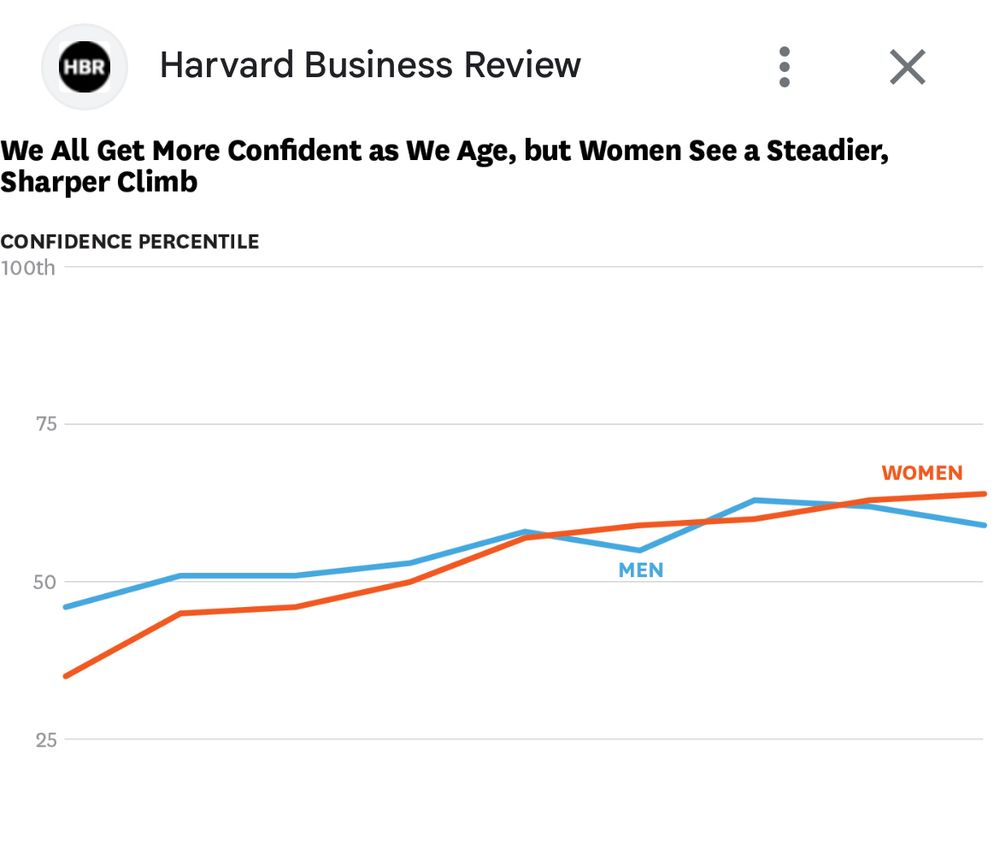
Task: Click the CONFIDENCE PERCENTILE axis title
Action: pos(130,242)
